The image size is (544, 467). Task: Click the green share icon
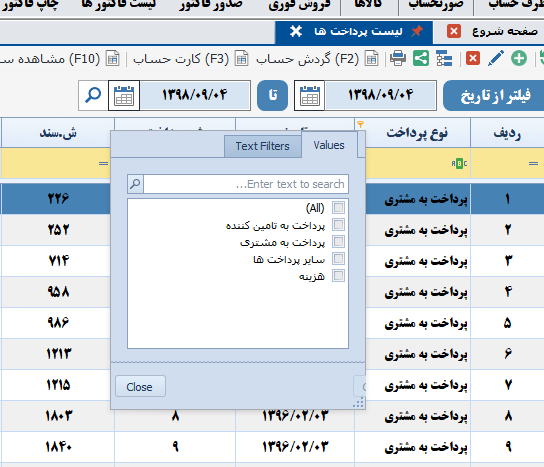point(421,58)
